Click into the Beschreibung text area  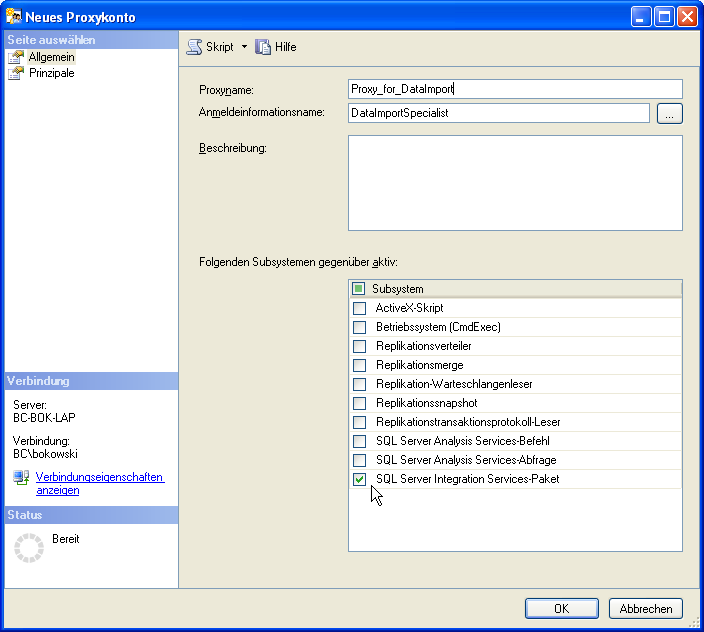point(515,183)
